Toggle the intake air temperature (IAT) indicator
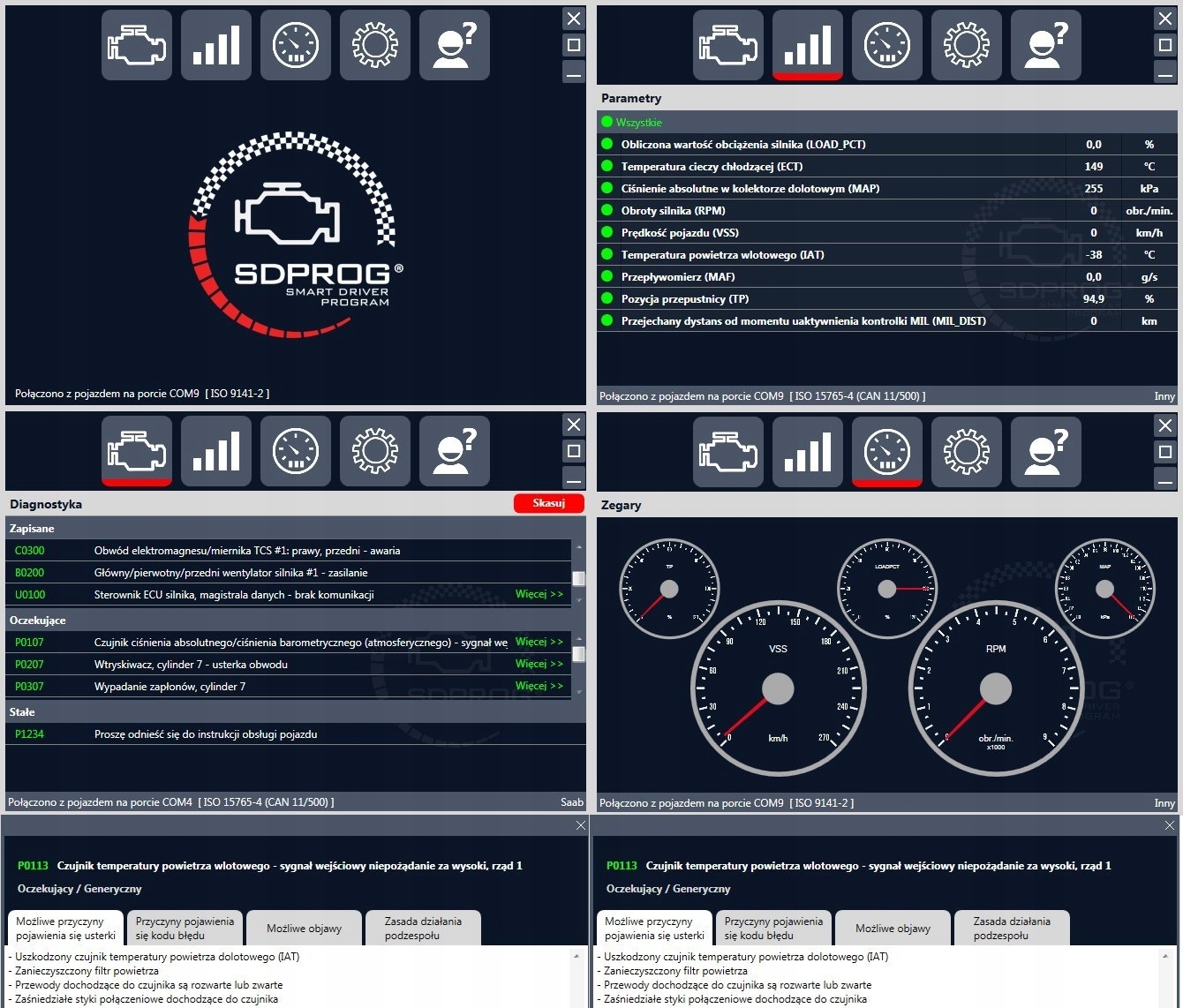1183x1008 pixels. [607, 254]
